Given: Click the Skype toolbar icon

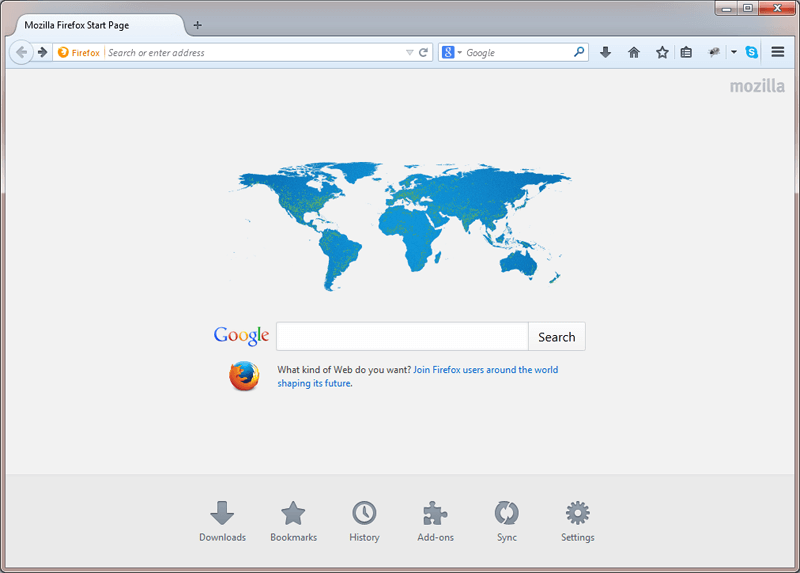Looking at the screenshot, I should (752, 52).
